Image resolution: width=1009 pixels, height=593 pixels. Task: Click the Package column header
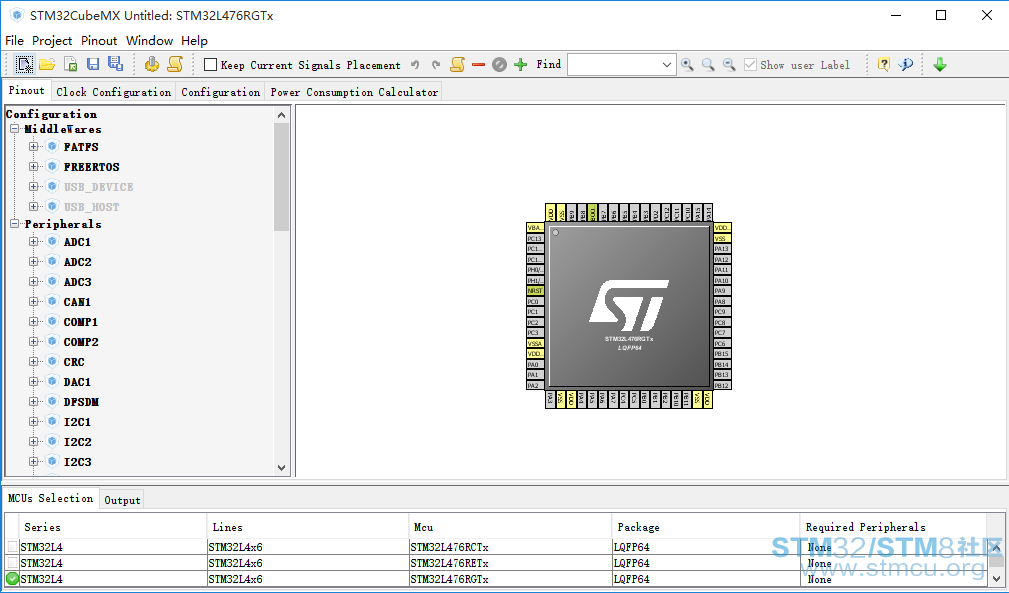coord(705,527)
